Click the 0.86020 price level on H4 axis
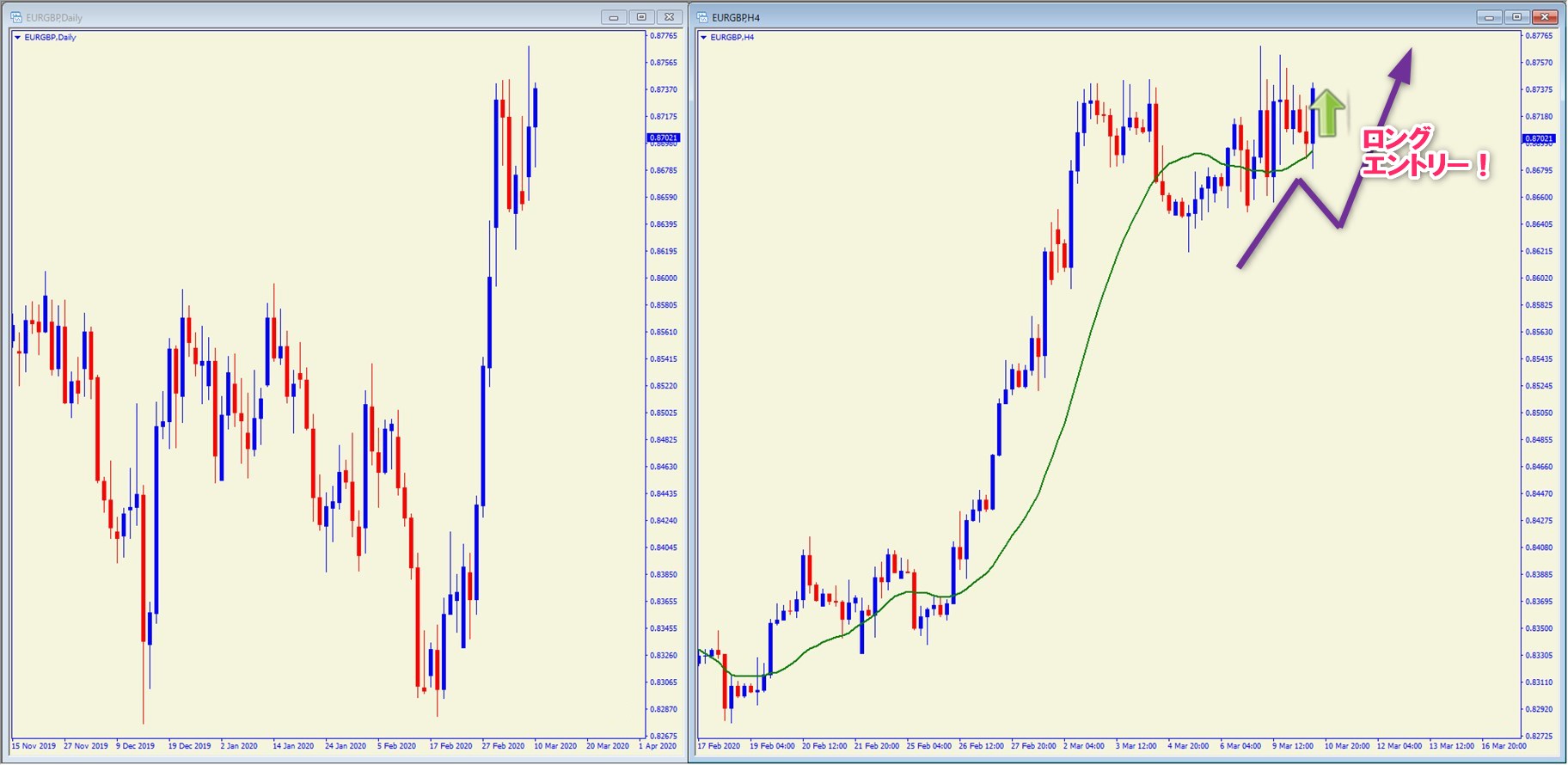This screenshot has height=765, width=1568. (x=1539, y=278)
